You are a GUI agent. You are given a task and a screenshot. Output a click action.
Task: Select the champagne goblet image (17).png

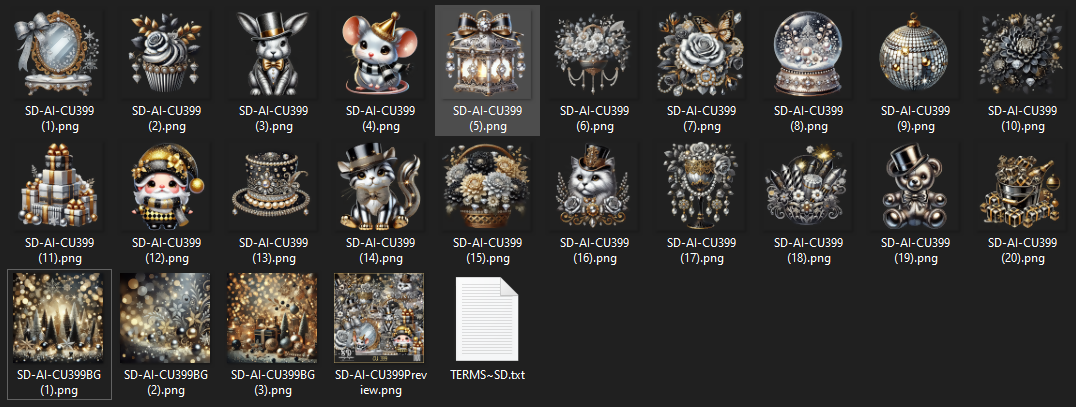coord(701,186)
